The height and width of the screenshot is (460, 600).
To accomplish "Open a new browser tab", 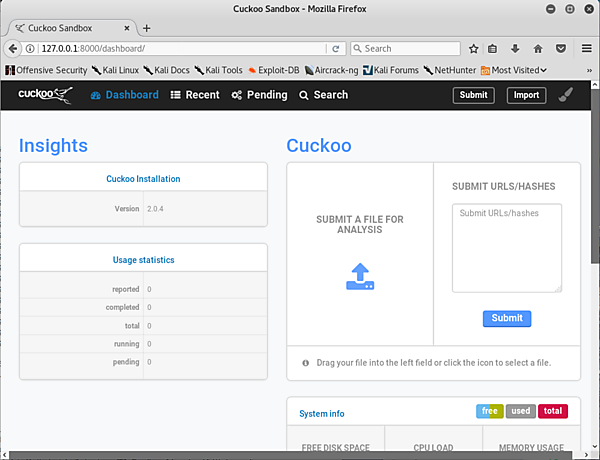I will click(147, 28).
